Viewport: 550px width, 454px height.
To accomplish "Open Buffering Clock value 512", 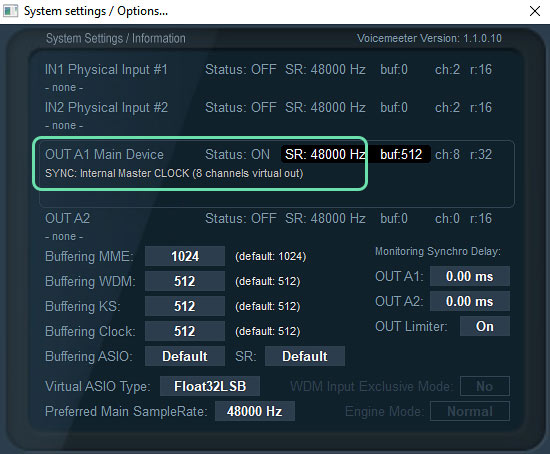I will [x=185, y=331].
